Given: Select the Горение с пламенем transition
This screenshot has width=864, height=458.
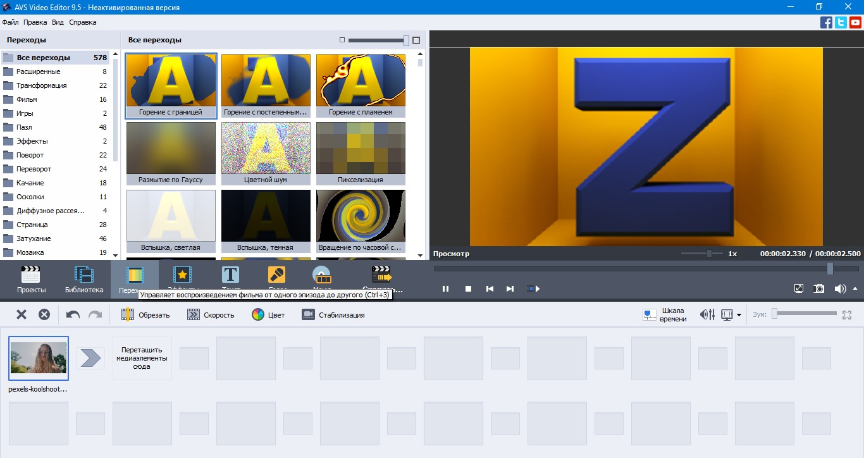Looking at the screenshot, I should (360, 85).
